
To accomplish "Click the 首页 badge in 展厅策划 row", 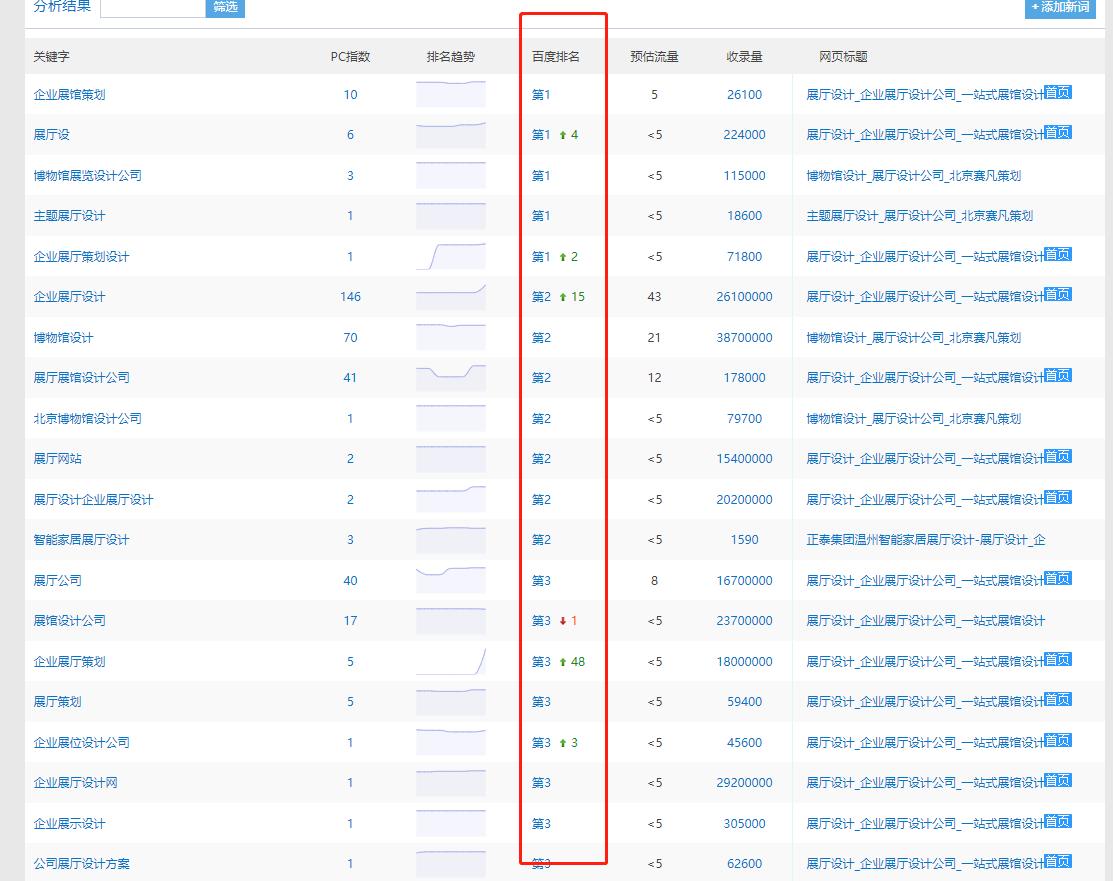I will click(x=1058, y=700).
